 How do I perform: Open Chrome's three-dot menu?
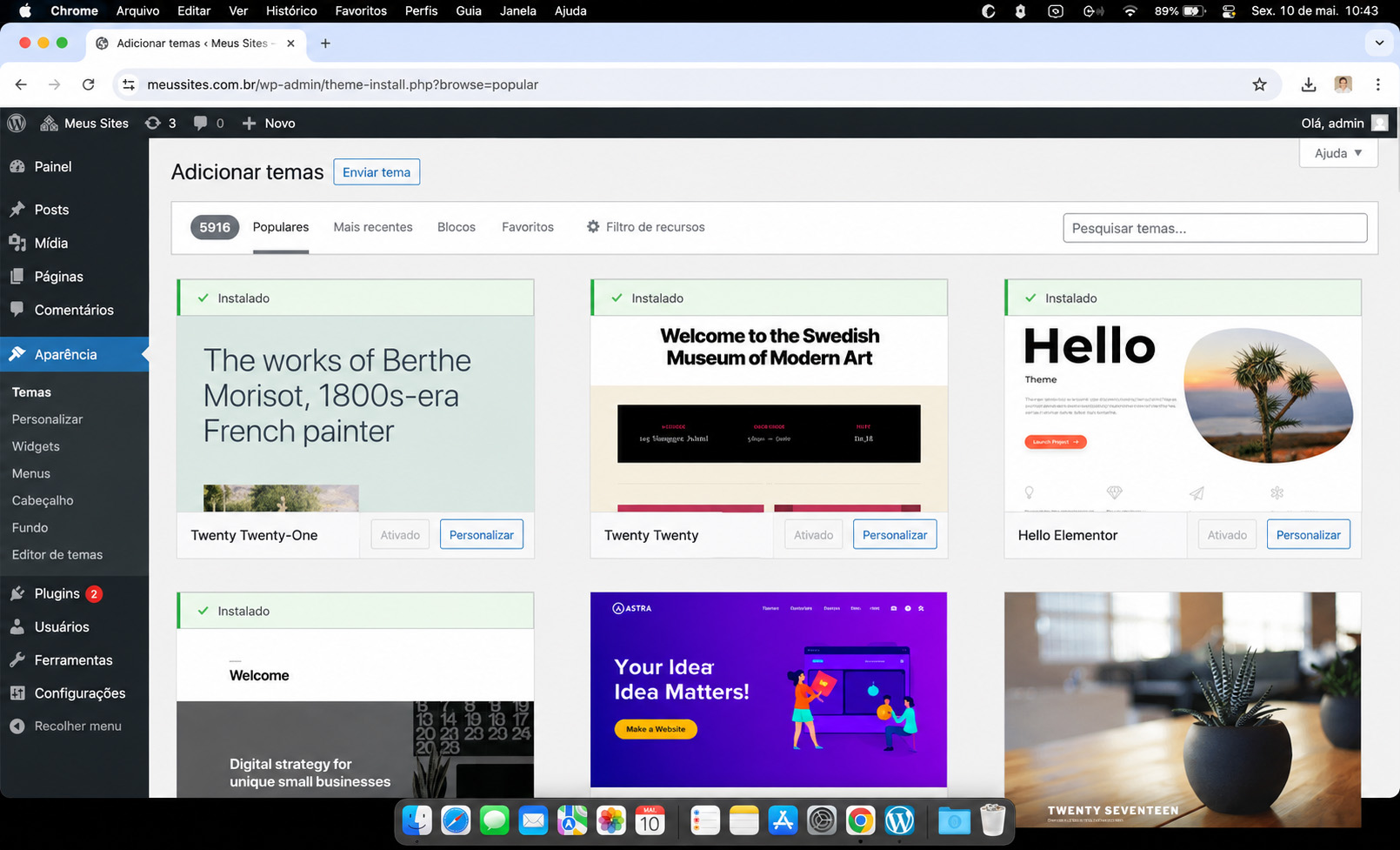point(1378,84)
